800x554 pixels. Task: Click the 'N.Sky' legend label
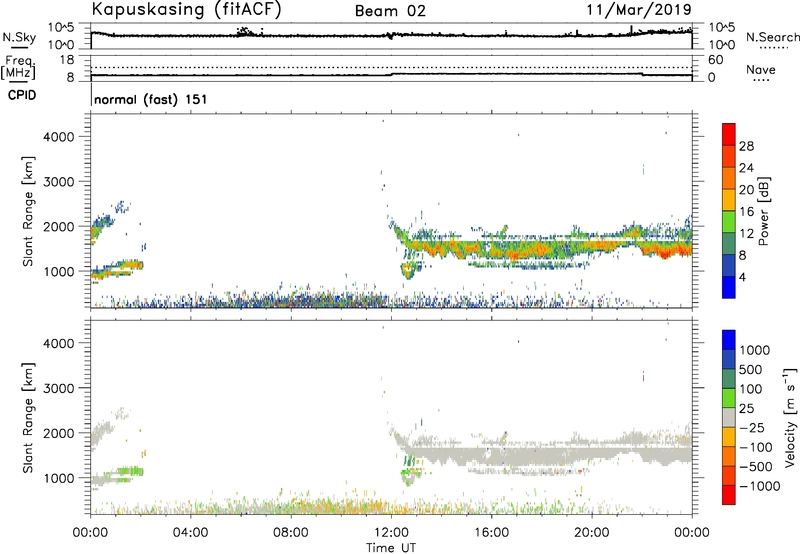tap(19, 37)
